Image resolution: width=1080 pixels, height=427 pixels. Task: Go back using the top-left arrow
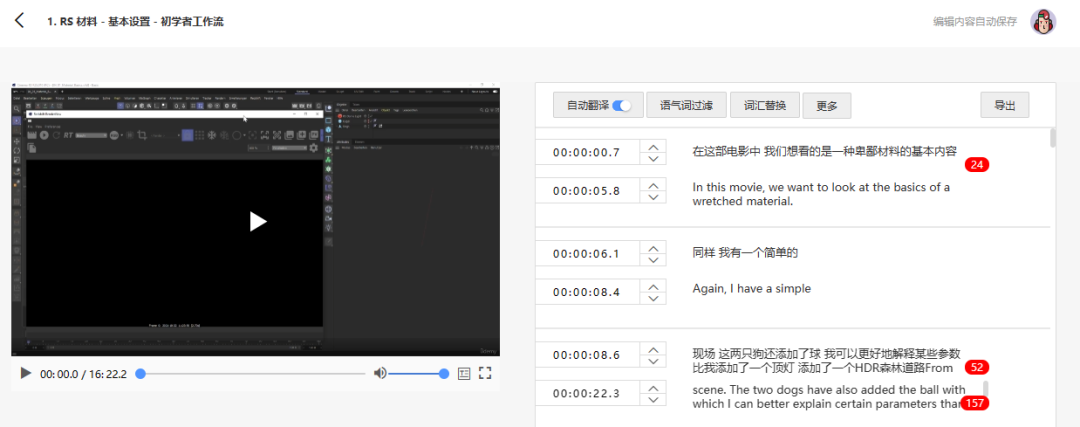coord(19,21)
